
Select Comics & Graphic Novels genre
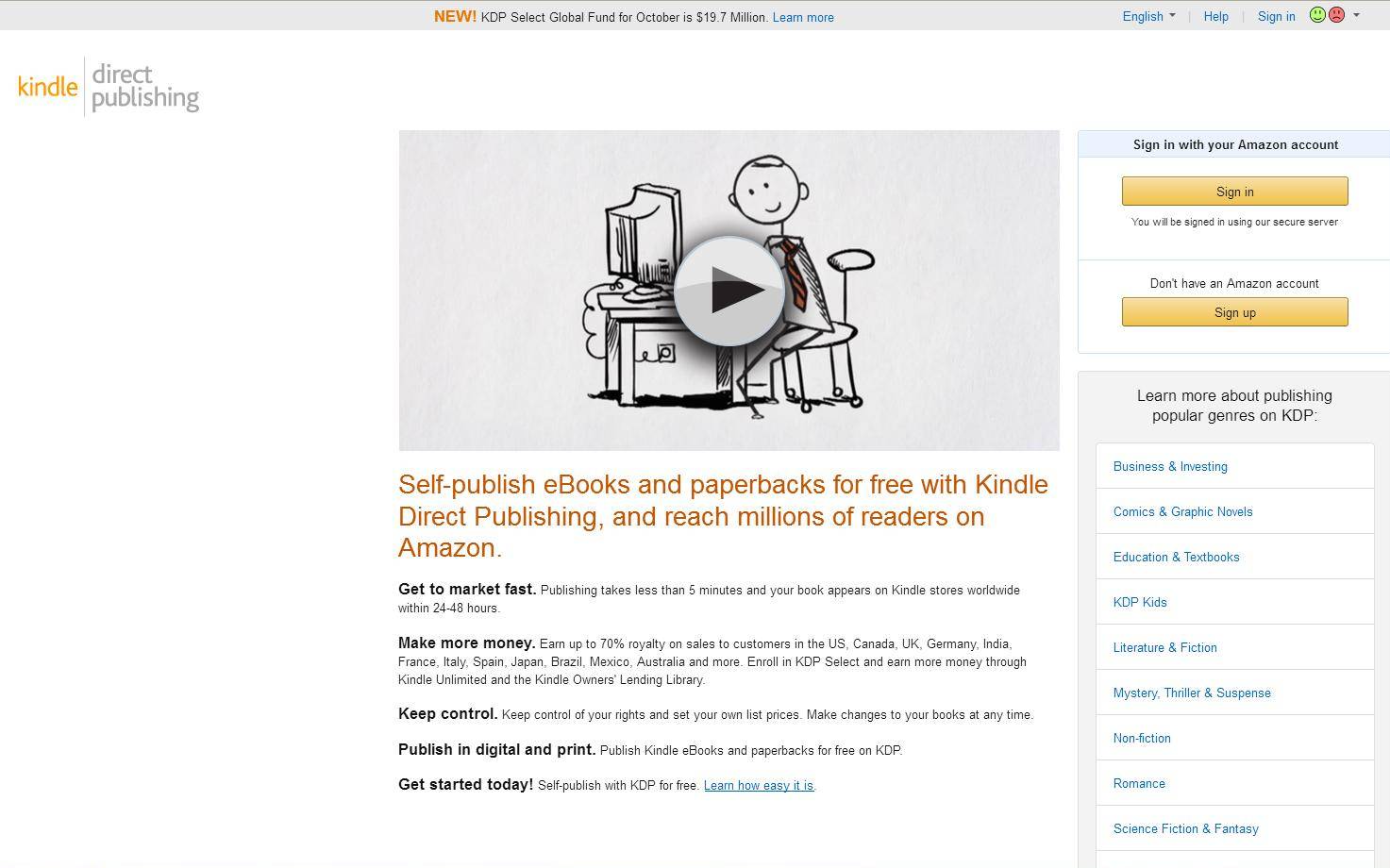coord(1183,511)
